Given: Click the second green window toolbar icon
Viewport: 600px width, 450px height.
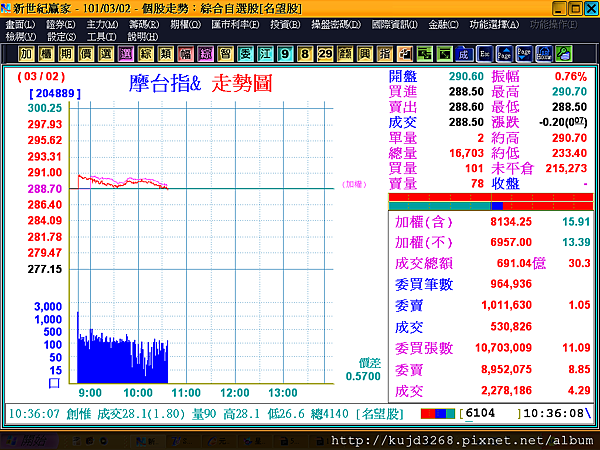Looking at the screenshot, I should 444,54.
